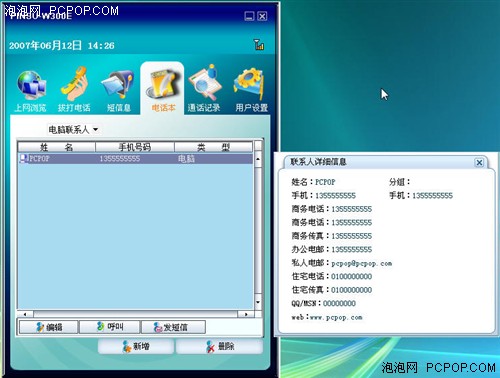Click the contact list scroll down arrow
This screenshot has height=378, width=500.
click(x=258, y=302)
